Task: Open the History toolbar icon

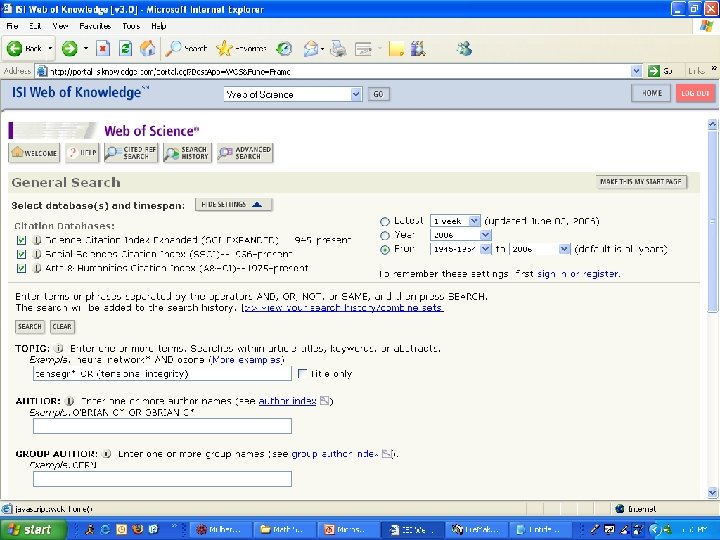Action: pyautogui.click(x=284, y=48)
